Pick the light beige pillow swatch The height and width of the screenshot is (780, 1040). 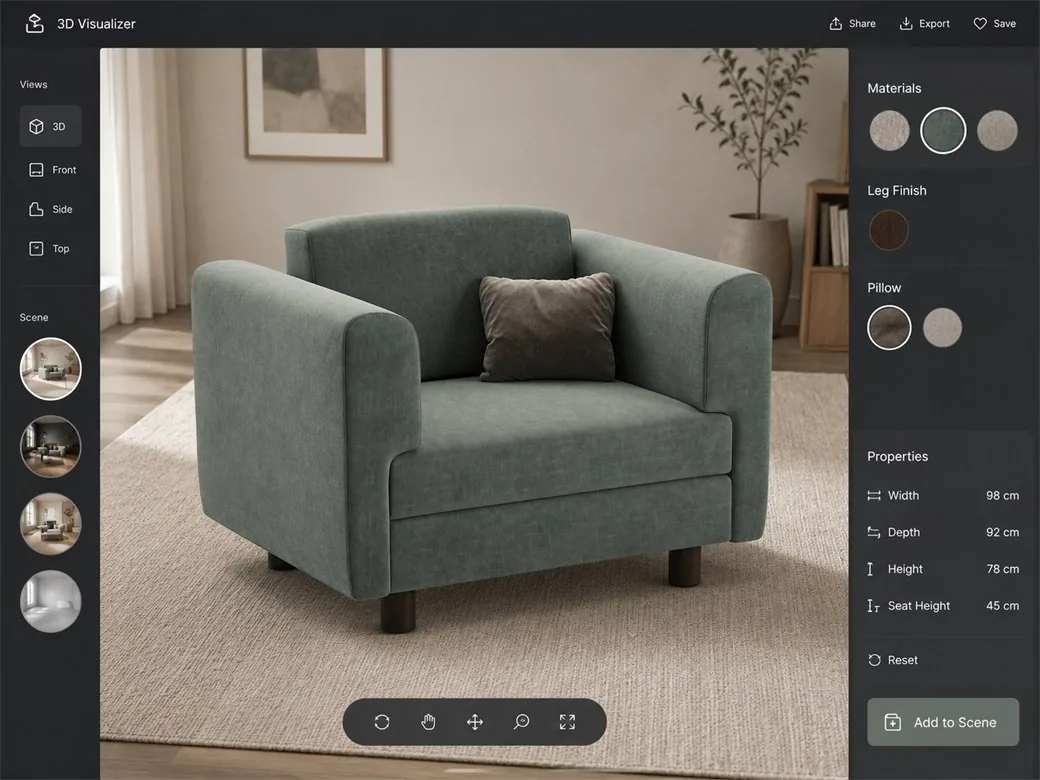point(942,327)
